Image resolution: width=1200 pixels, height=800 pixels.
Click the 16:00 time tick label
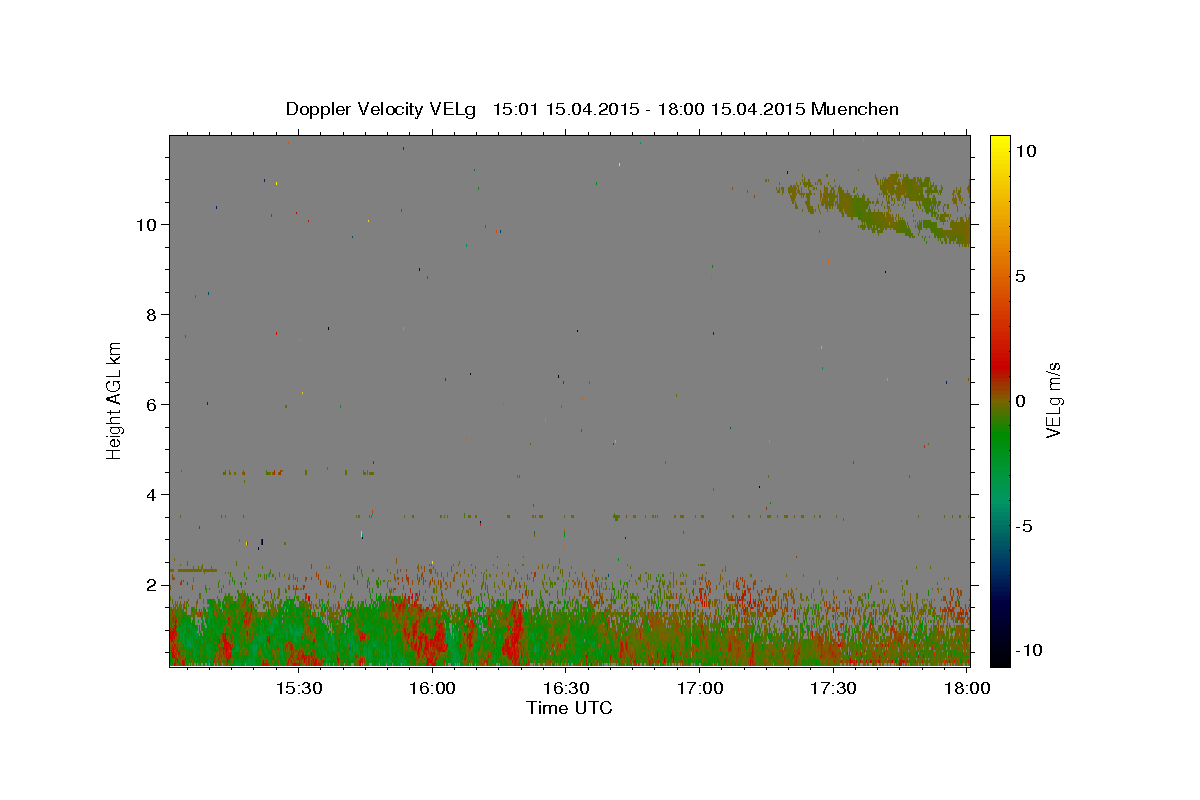point(432,688)
